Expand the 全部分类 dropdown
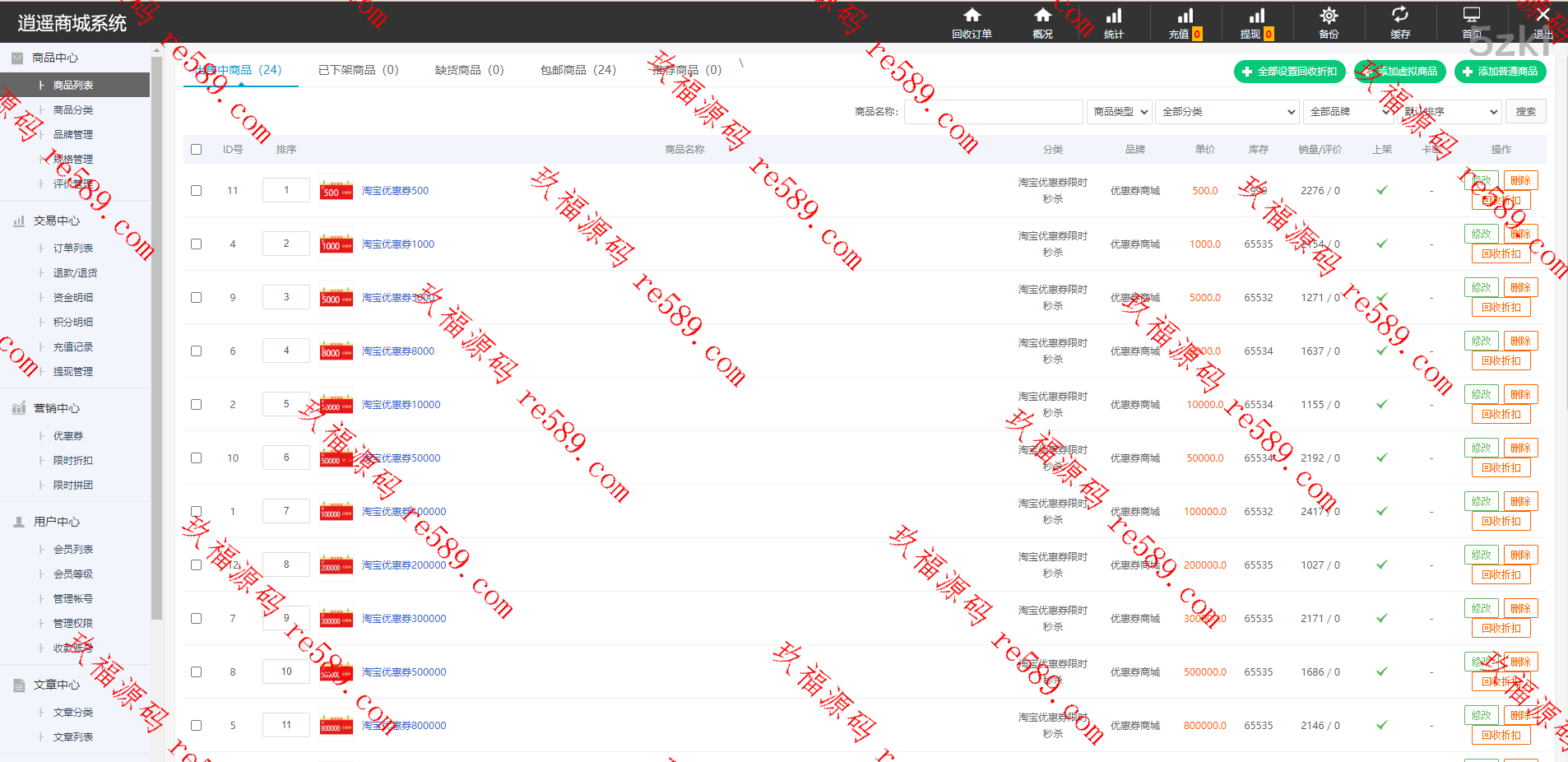Viewport: 1568px width, 762px height. click(x=1227, y=112)
